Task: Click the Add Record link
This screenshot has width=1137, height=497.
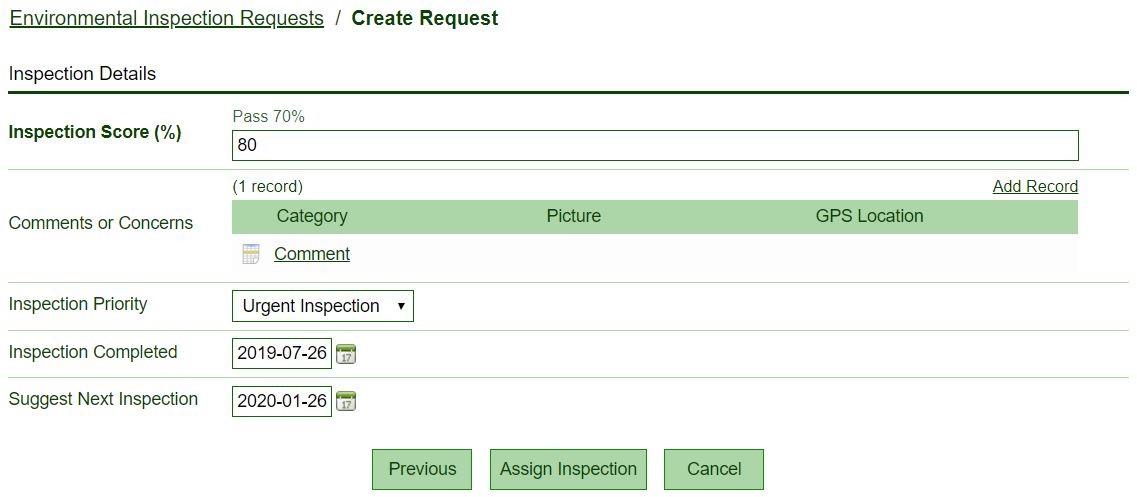Action: tap(1035, 186)
